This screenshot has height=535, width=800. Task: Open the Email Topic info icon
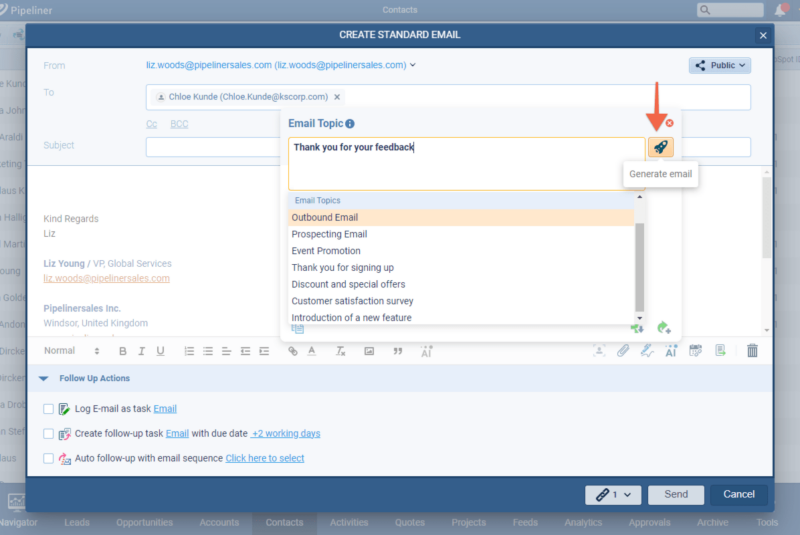tap(350, 124)
